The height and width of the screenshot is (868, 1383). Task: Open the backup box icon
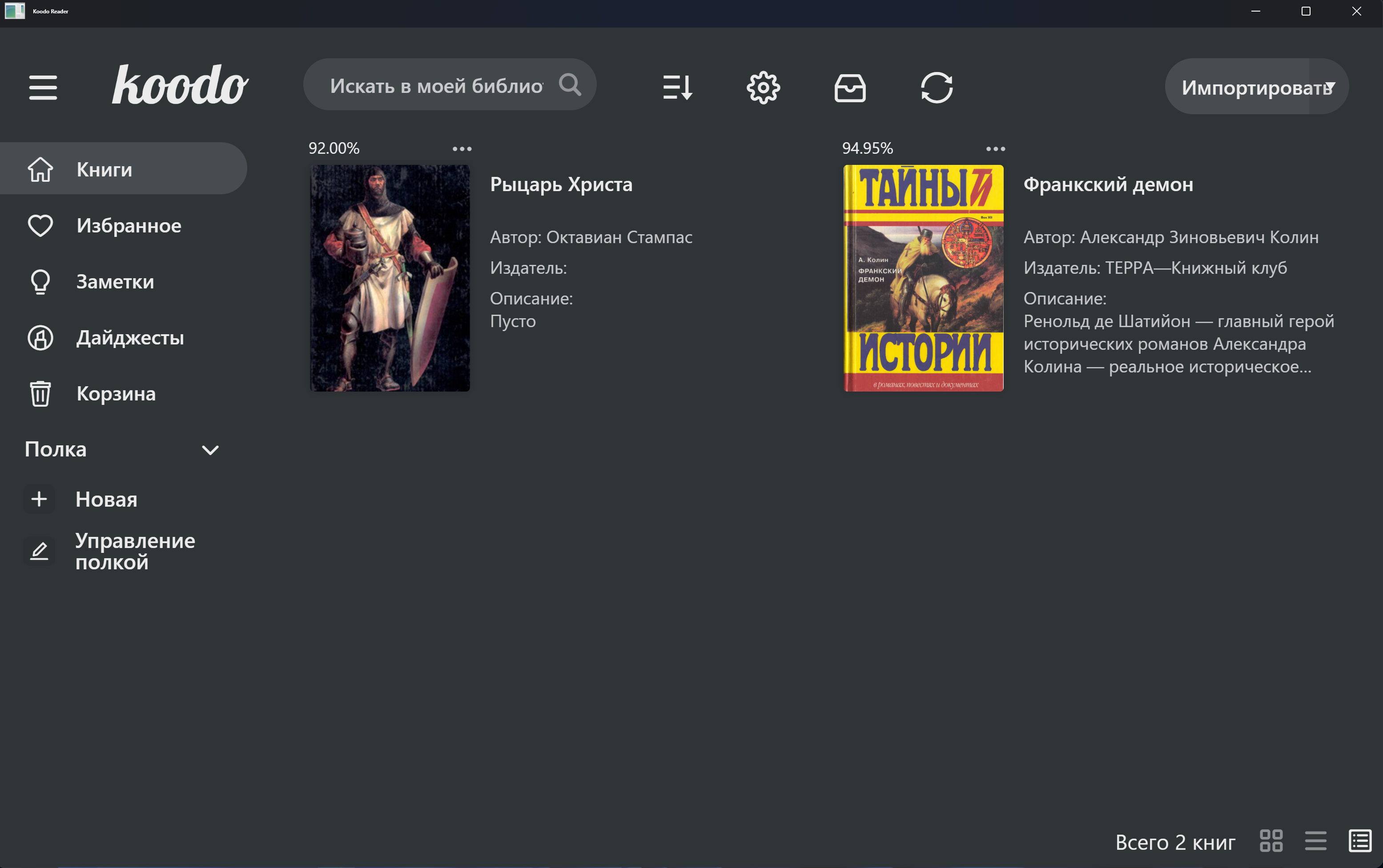pos(850,88)
